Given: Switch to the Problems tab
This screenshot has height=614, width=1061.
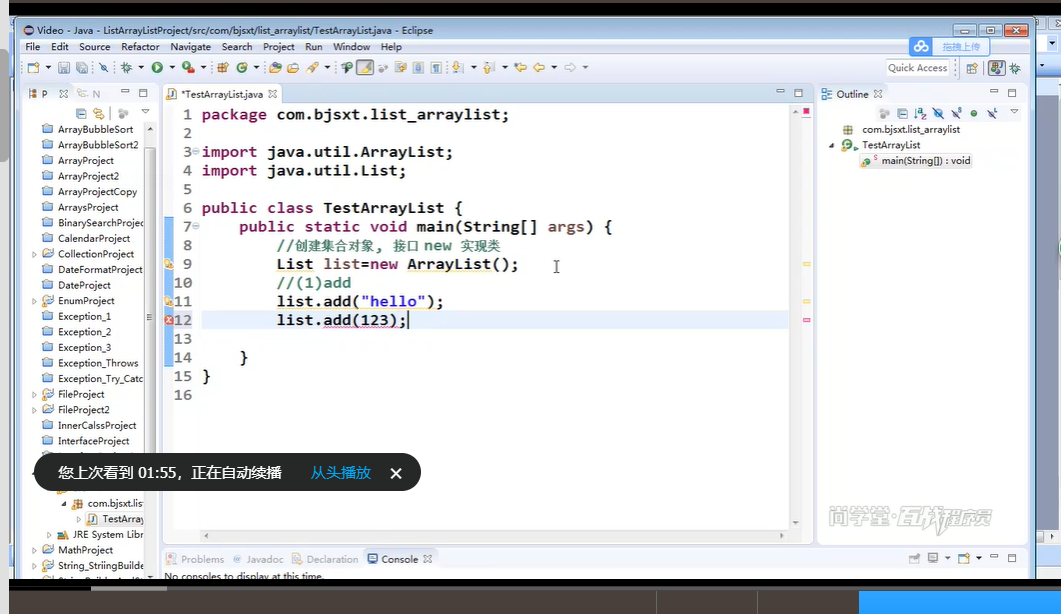Looking at the screenshot, I should point(196,559).
